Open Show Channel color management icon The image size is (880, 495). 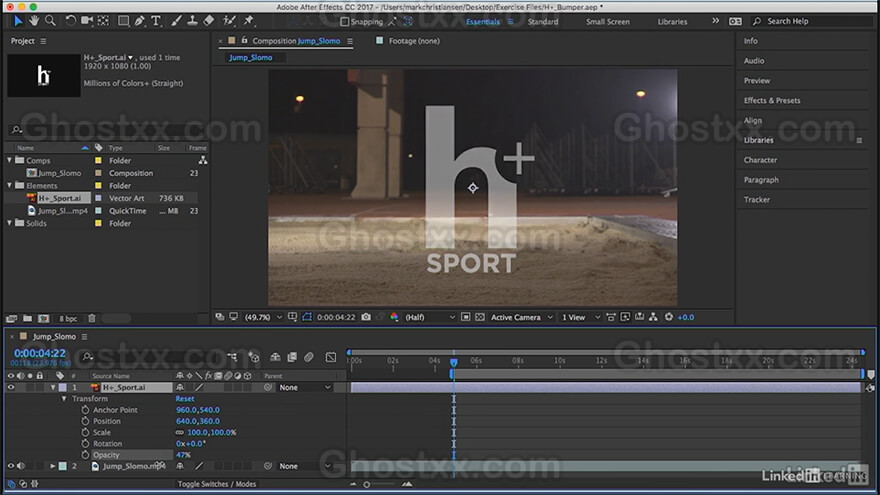(394, 317)
